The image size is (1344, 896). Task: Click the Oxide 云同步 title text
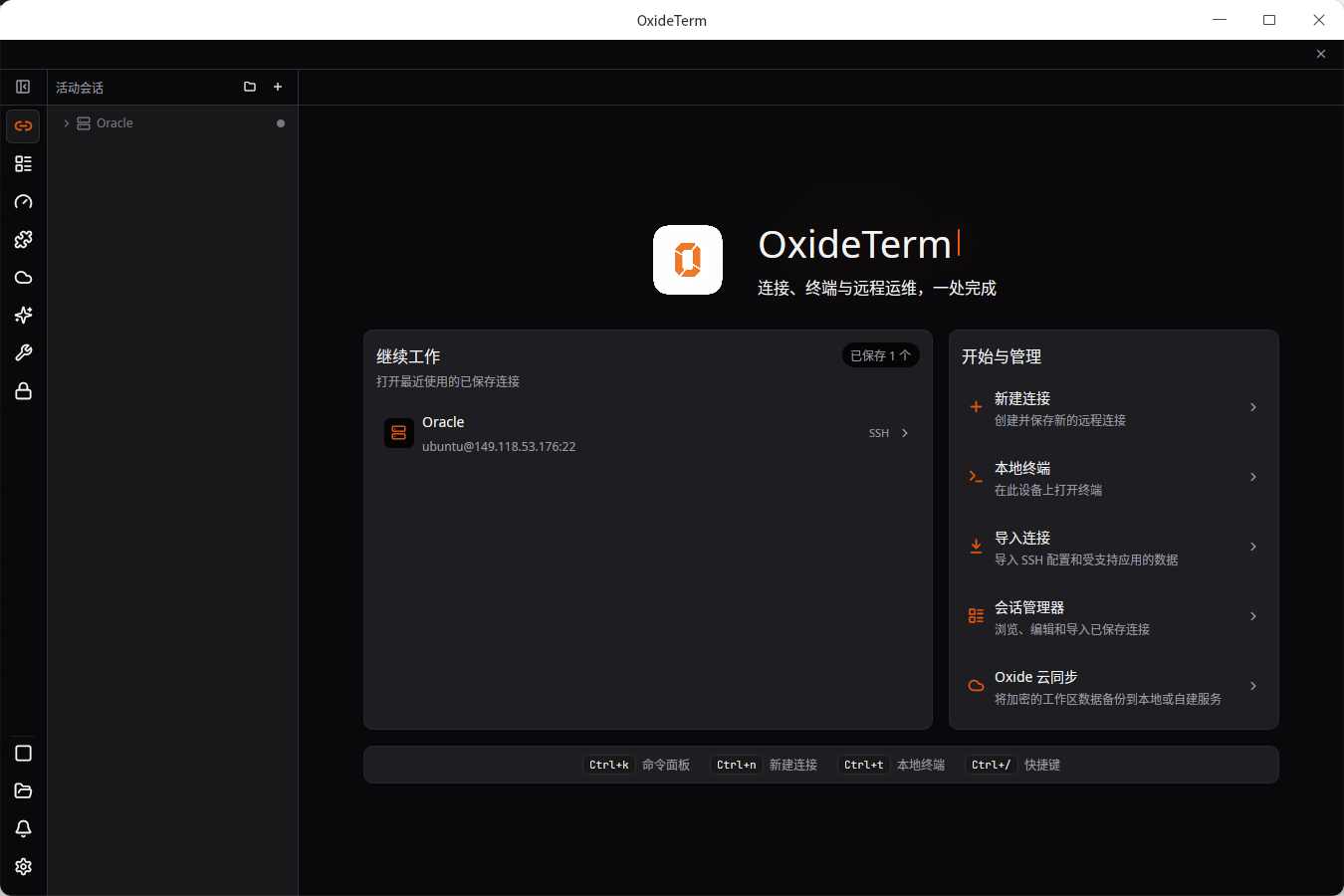click(1036, 677)
